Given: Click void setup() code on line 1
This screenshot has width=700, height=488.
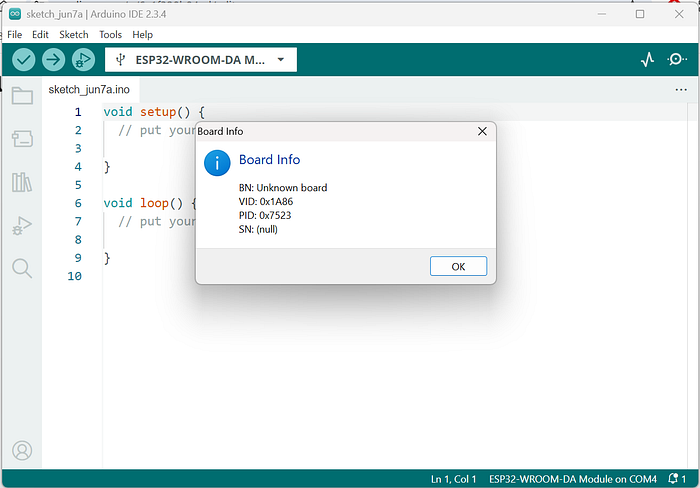Looking at the screenshot, I should (x=154, y=112).
